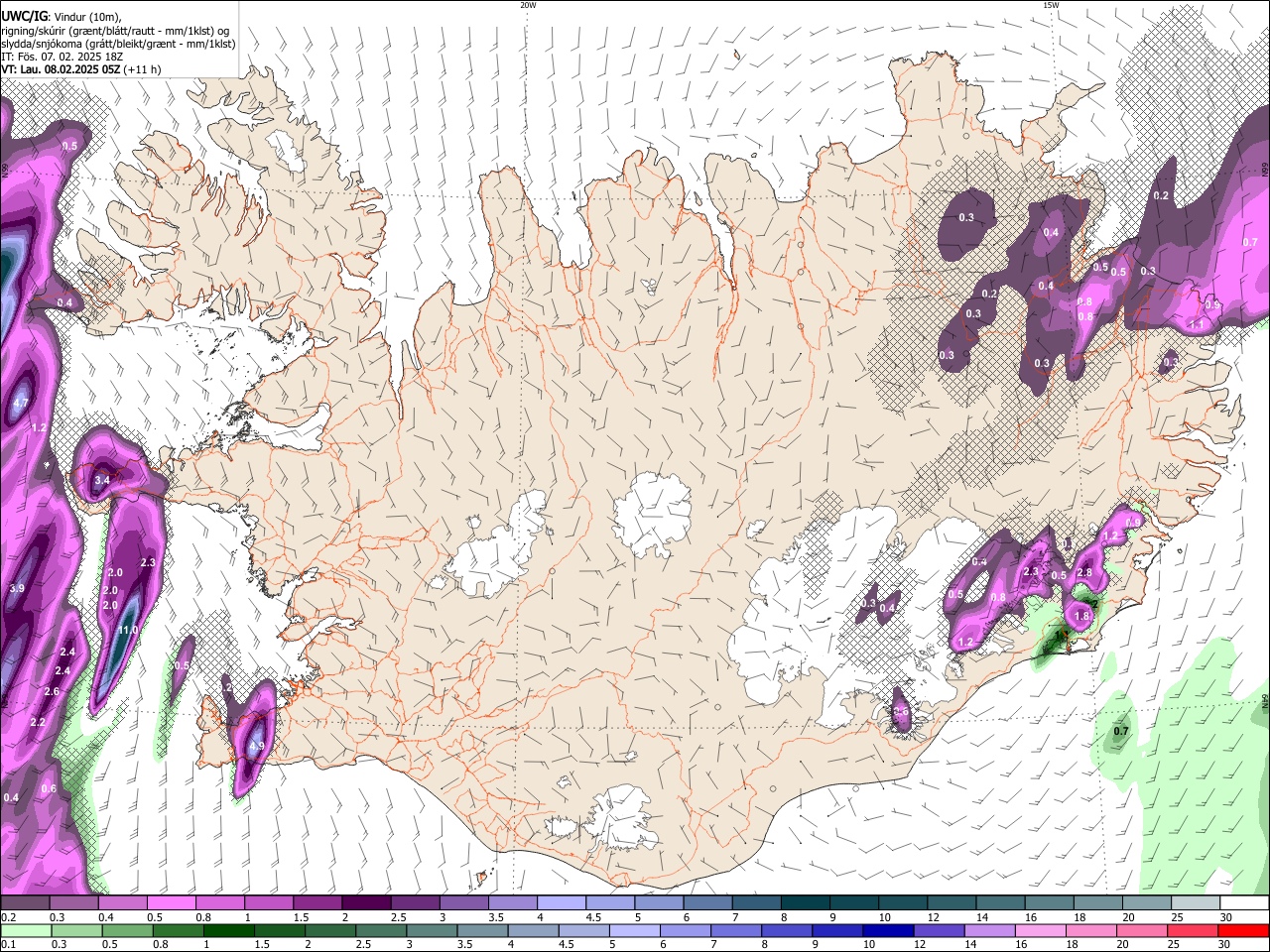The image size is (1270, 952).
Task: Click the '20W' longitude label
Action: (528, 5)
